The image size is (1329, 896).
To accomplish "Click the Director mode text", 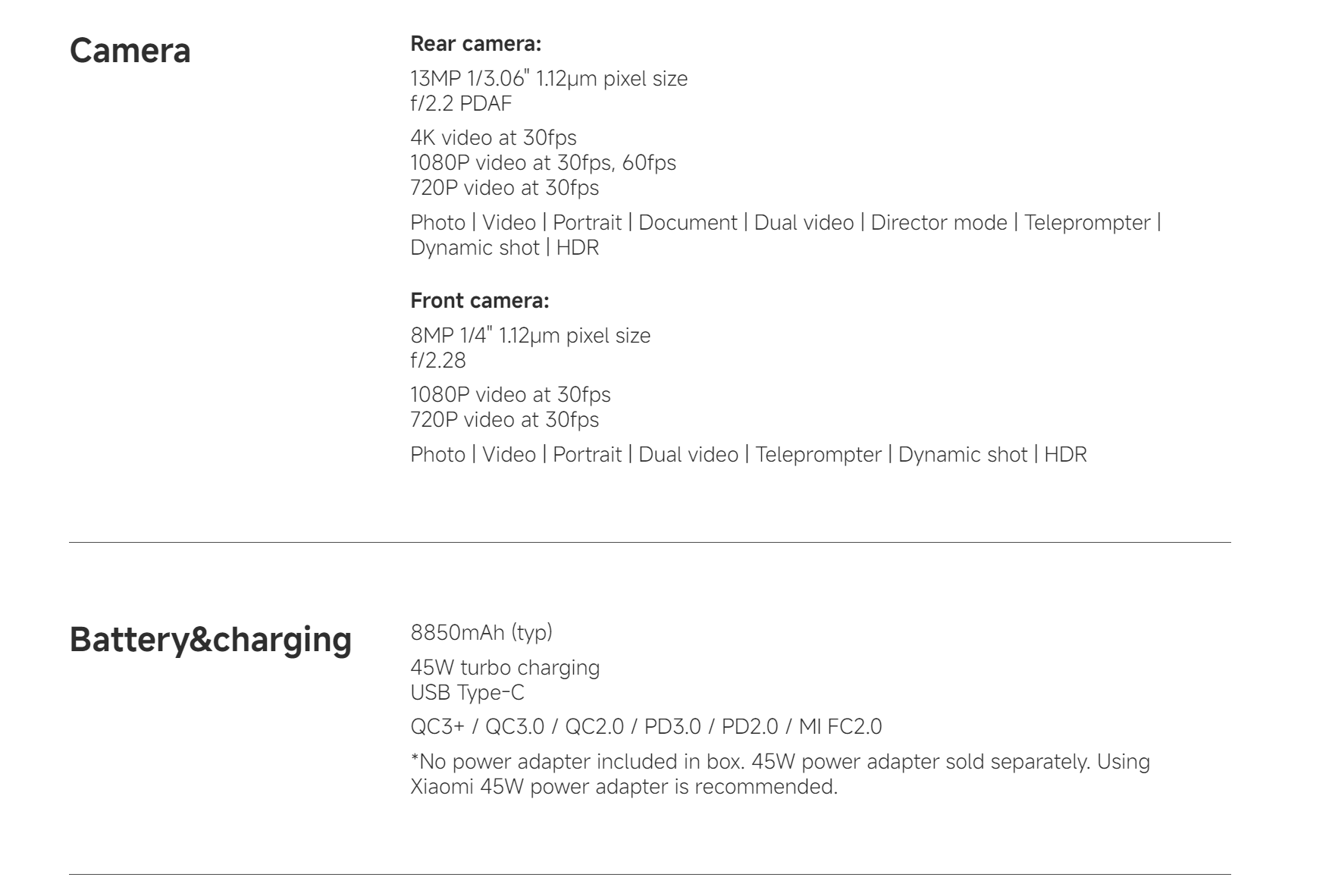I will click(x=939, y=223).
